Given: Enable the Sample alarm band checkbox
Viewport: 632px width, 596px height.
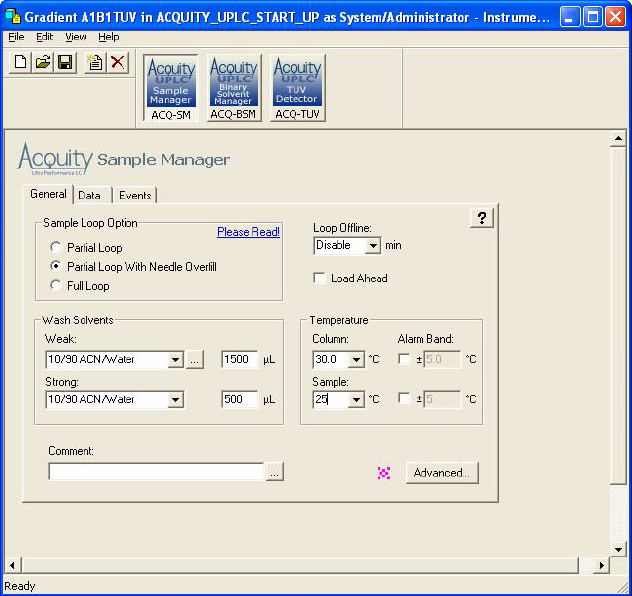Looking at the screenshot, I should (404, 399).
